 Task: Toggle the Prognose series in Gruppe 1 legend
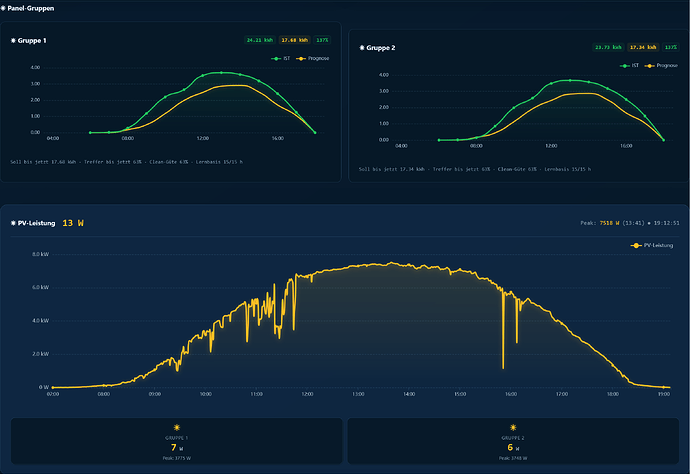313,59
